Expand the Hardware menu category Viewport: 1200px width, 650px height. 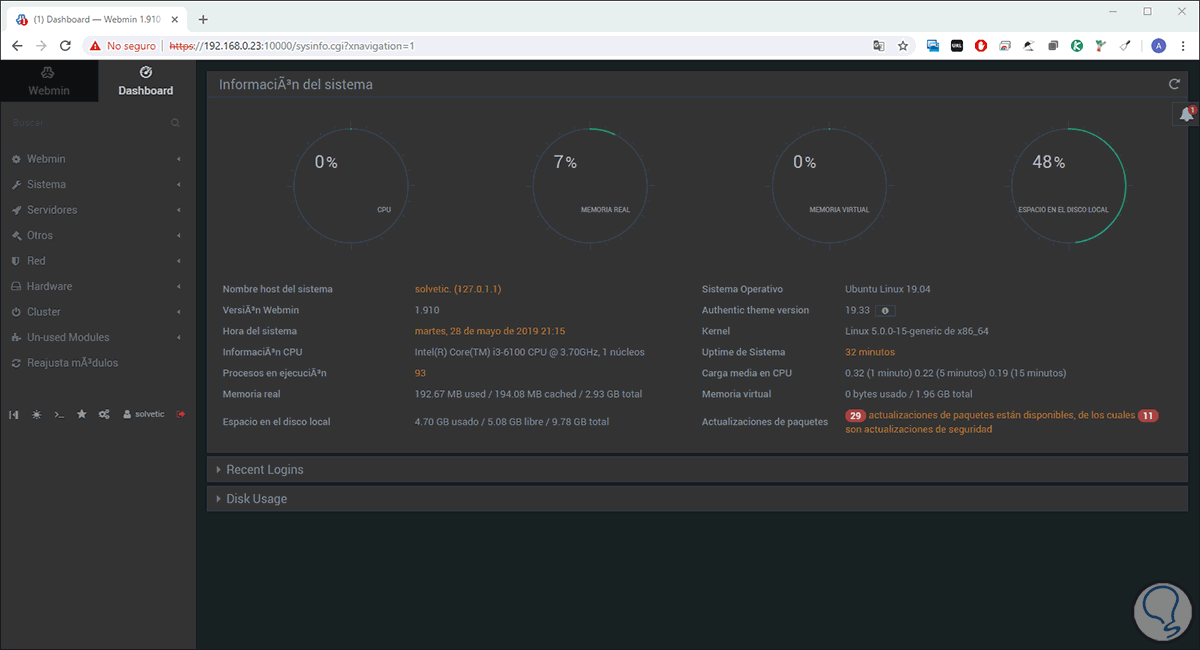pyautogui.click(x=97, y=286)
